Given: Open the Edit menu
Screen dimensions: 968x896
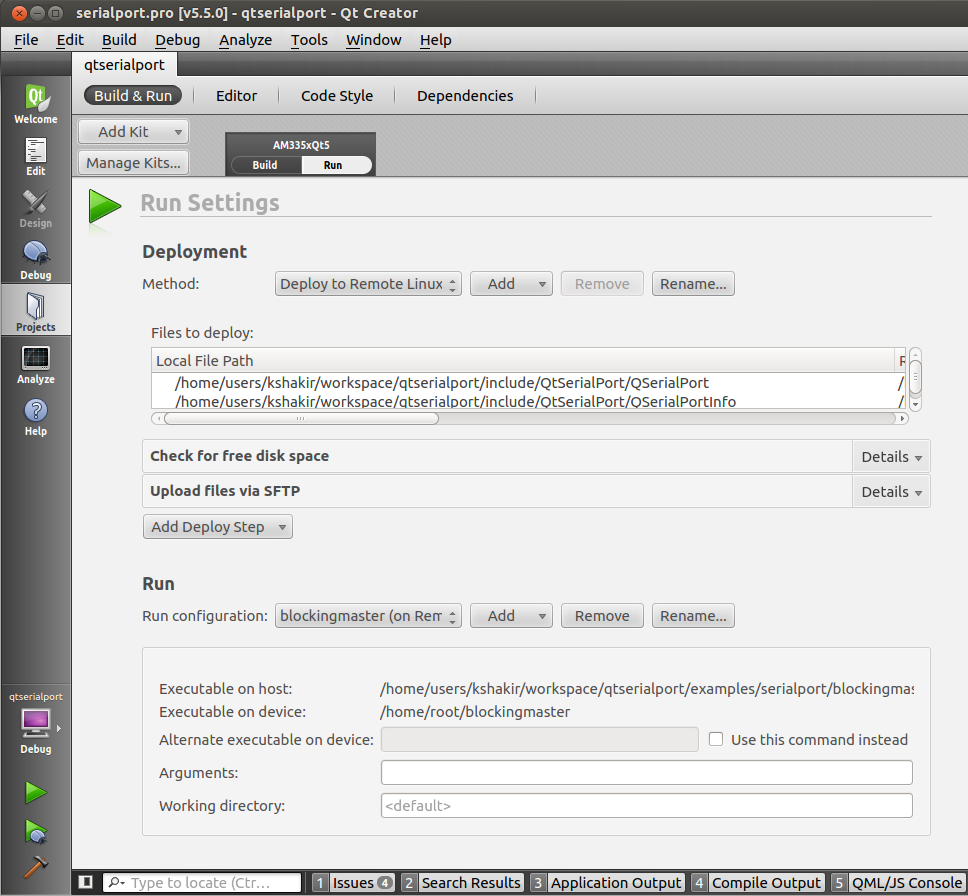Looking at the screenshot, I should coord(70,40).
